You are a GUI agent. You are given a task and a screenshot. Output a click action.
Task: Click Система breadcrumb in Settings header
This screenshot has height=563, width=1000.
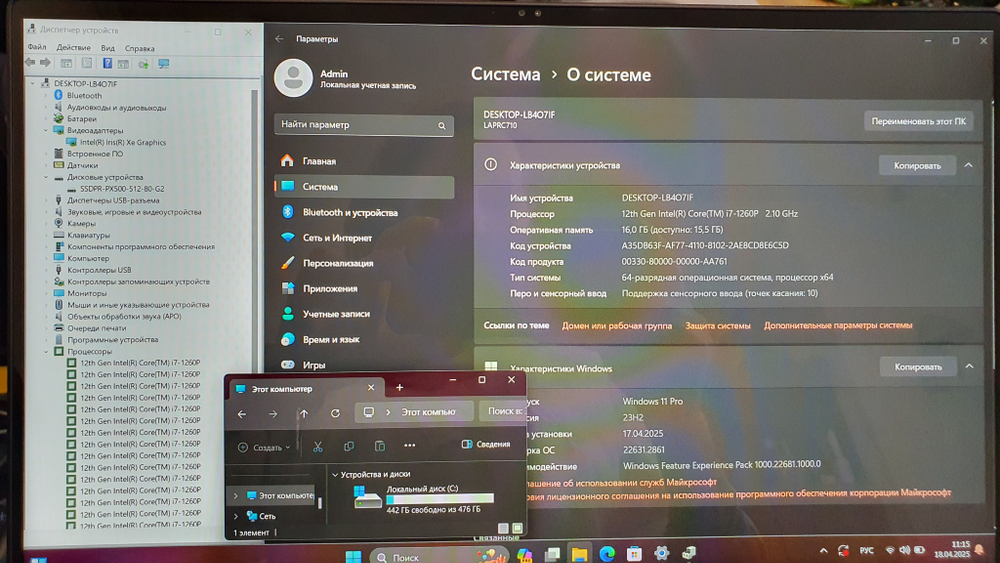[506, 75]
